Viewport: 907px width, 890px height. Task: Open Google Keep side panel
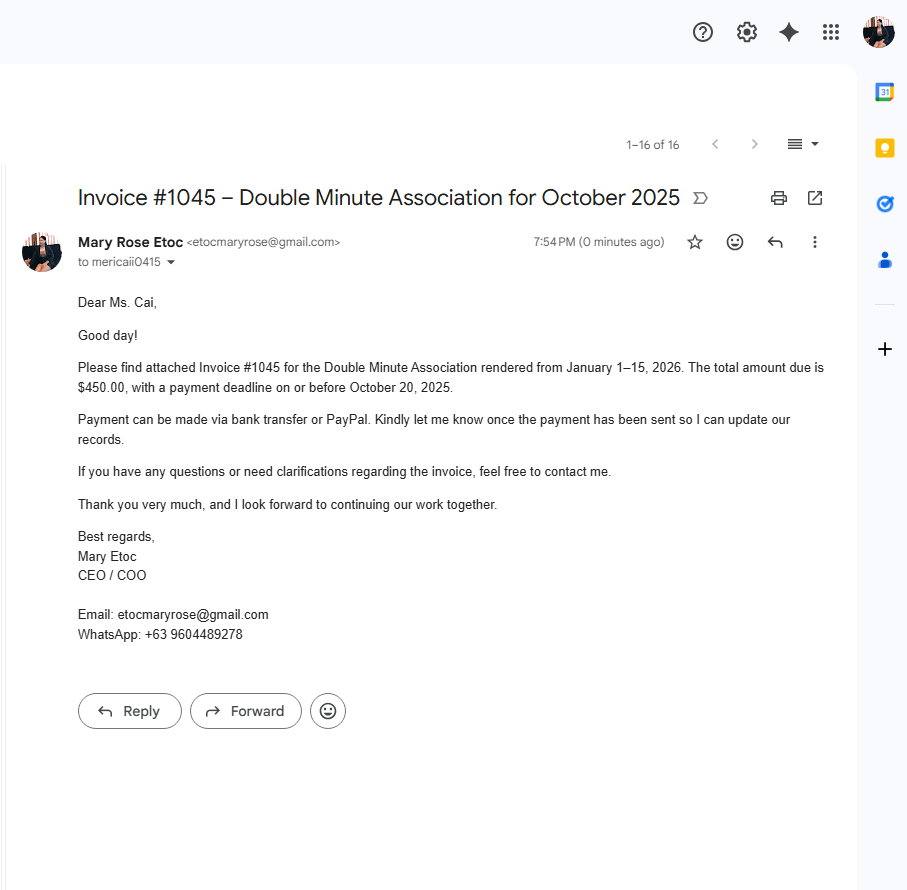(884, 148)
